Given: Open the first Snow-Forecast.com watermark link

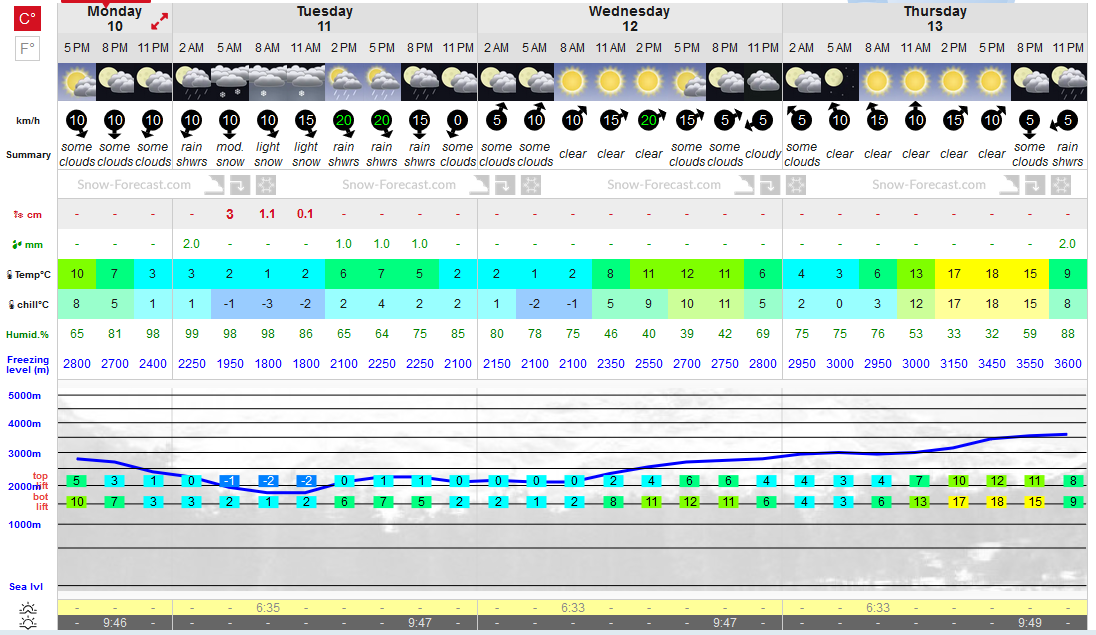Looking at the screenshot, I should click(x=134, y=185).
